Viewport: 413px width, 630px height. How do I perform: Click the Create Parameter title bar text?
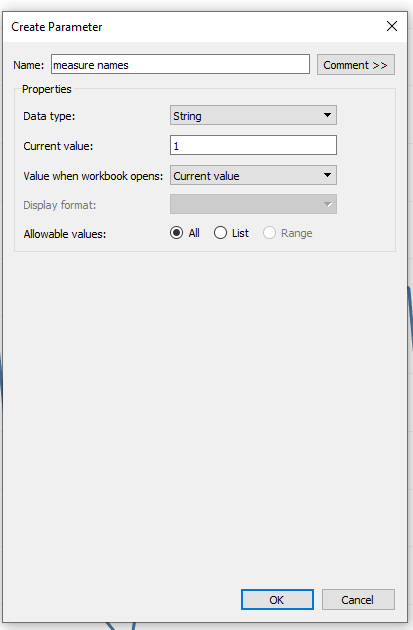point(57,27)
